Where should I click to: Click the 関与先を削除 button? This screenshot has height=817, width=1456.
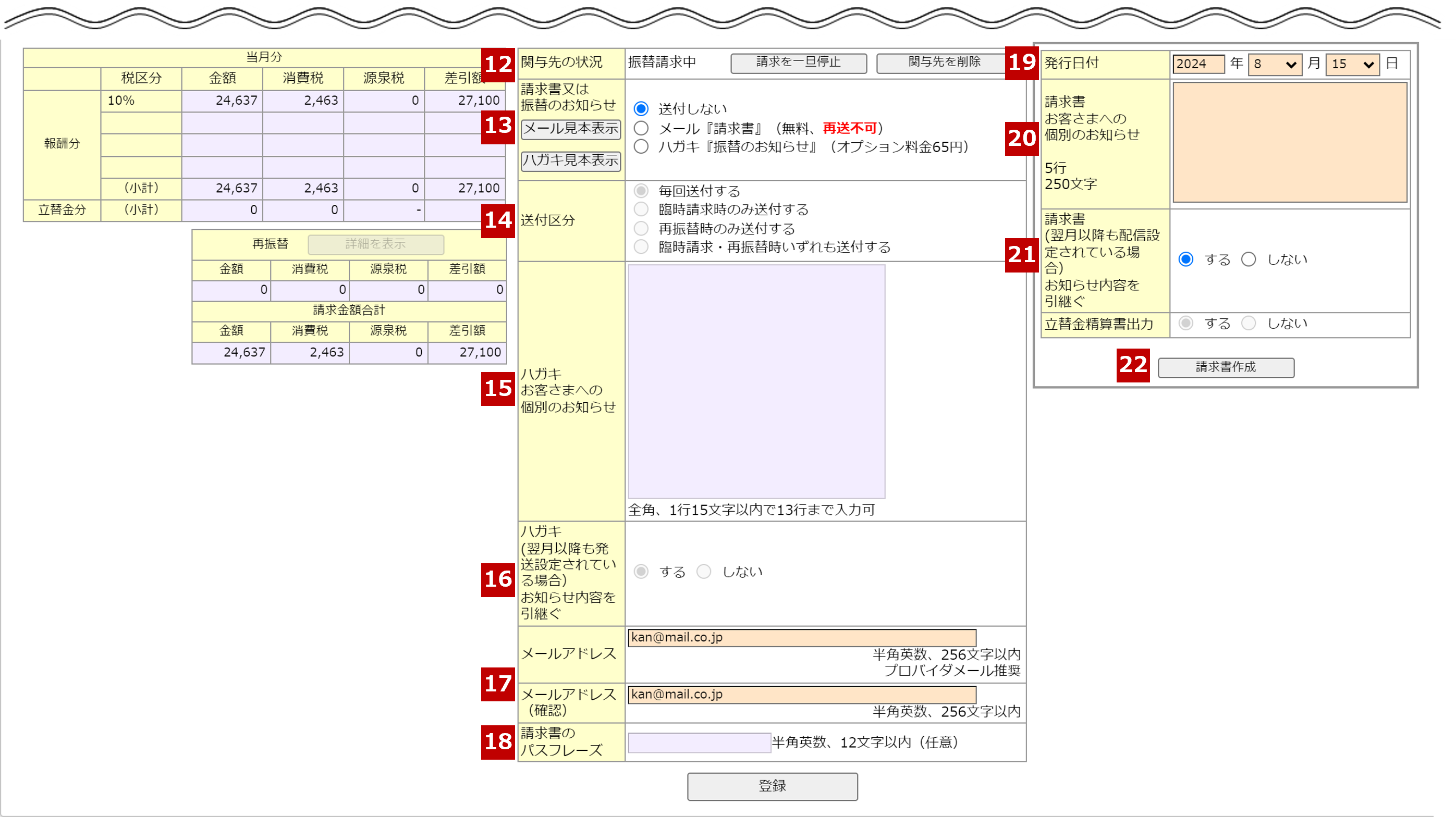click(x=943, y=62)
